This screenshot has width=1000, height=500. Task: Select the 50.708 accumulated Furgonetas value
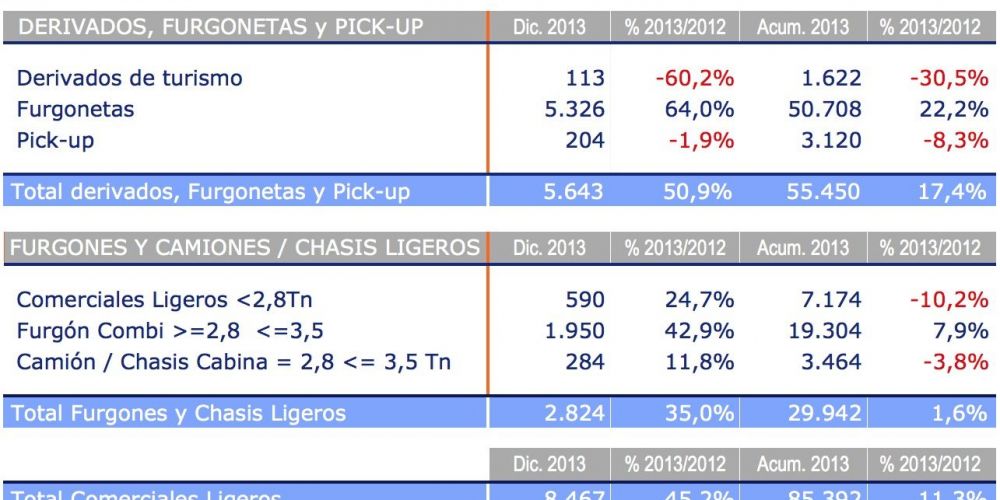[x=824, y=109]
